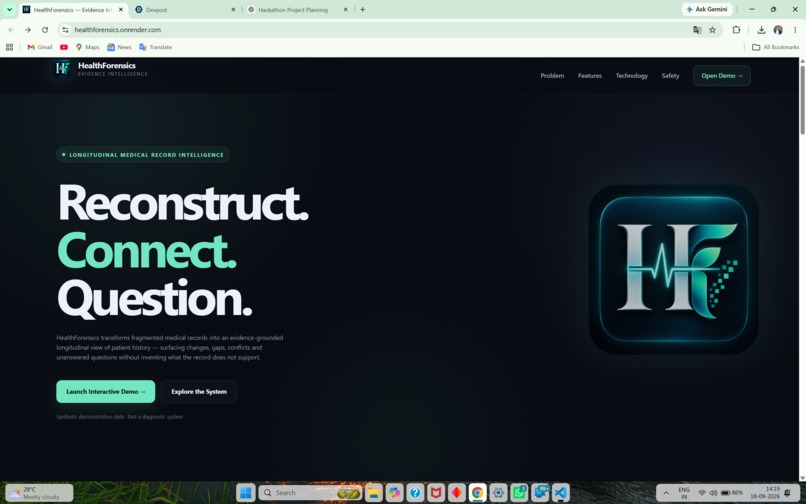Open the Chrome profile avatar
This screenshot has width=806, height=504.
coord(778,30)
